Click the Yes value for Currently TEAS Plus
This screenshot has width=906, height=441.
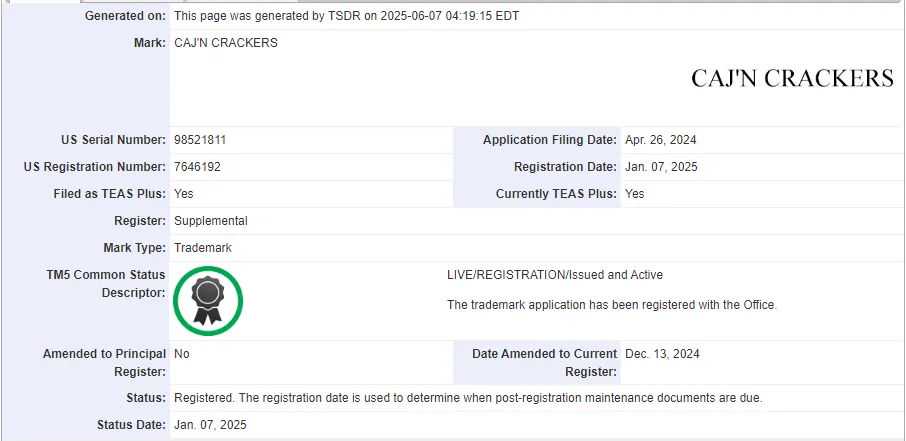tap(634, 194)
